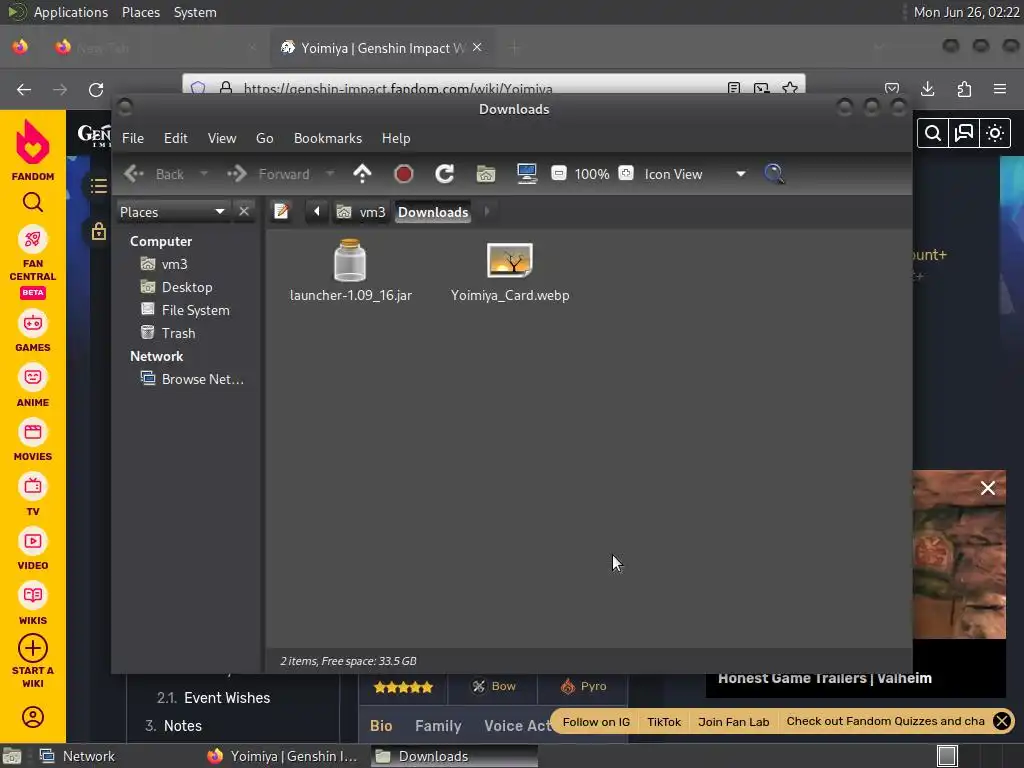The height and width of the screenshot is (768, 1024).
Task: Toggle reader view icon in address bar
Action: (734, 88)
